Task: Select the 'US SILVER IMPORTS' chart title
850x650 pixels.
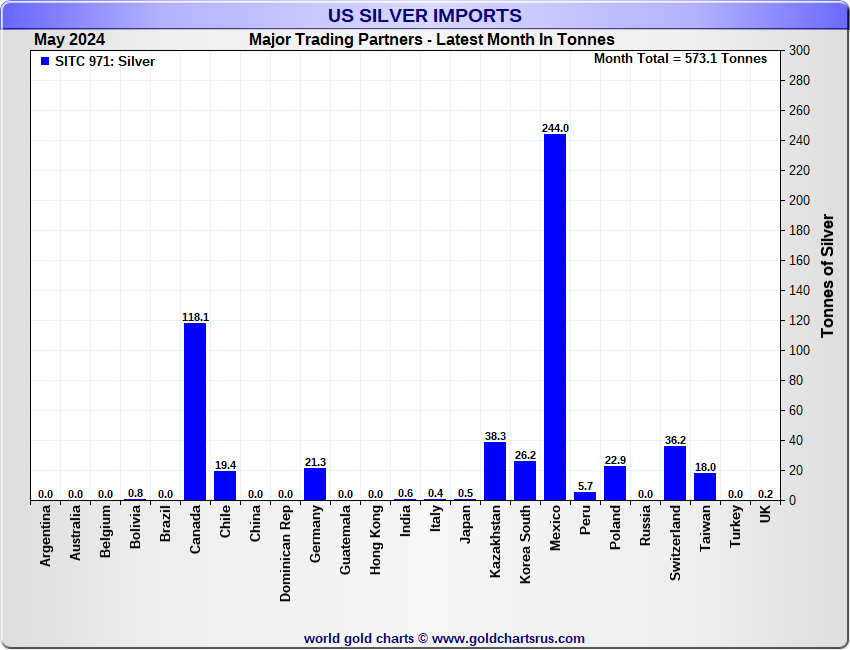Action: 424,16
